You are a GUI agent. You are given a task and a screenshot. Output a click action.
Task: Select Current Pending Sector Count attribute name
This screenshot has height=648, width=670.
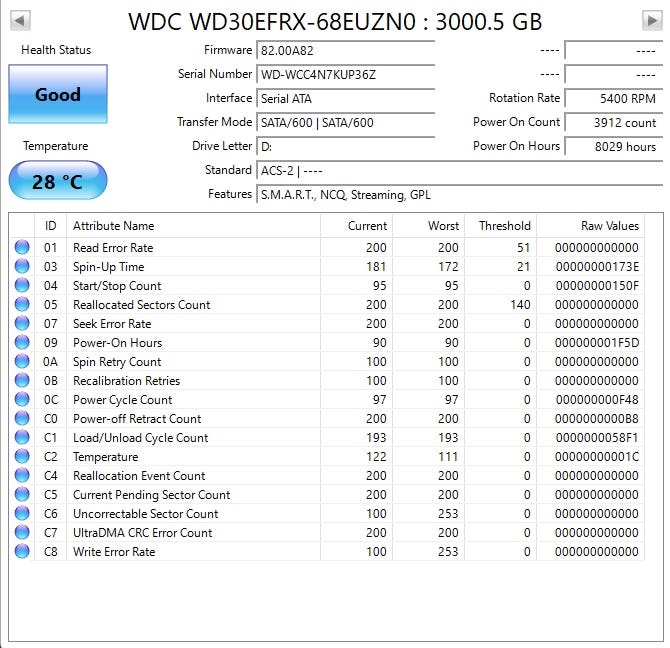point(152,495)
